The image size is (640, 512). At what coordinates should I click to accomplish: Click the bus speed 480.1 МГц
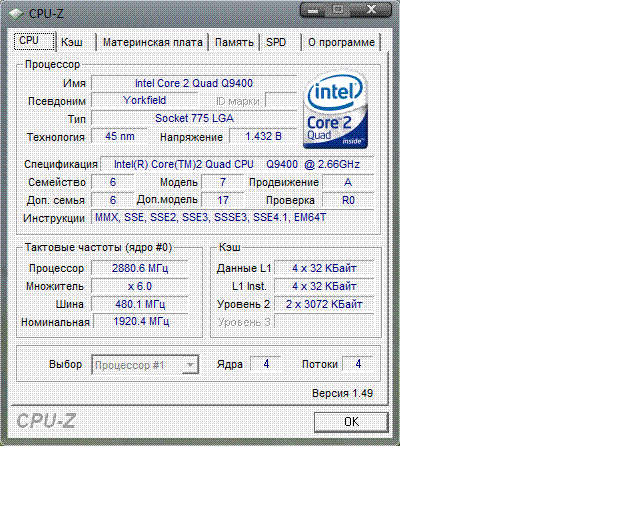140,304
